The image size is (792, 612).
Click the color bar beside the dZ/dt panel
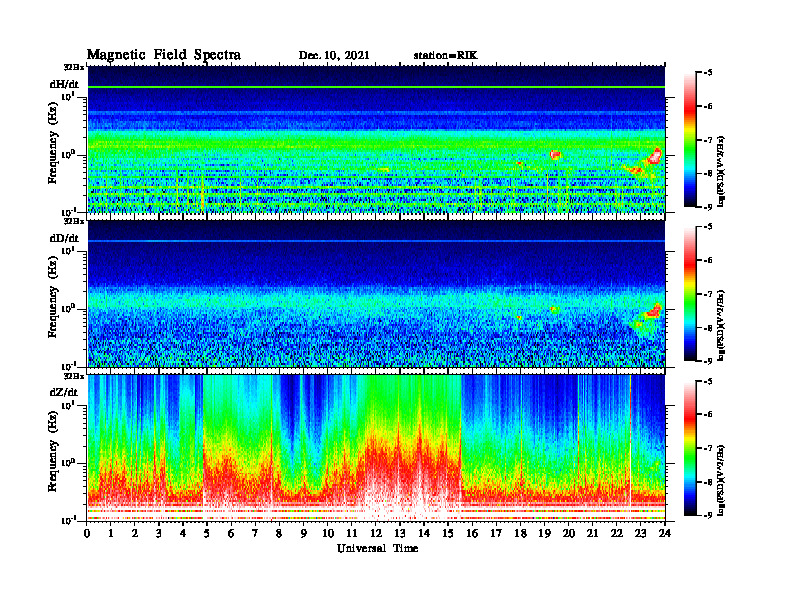[x=690, y=448]
